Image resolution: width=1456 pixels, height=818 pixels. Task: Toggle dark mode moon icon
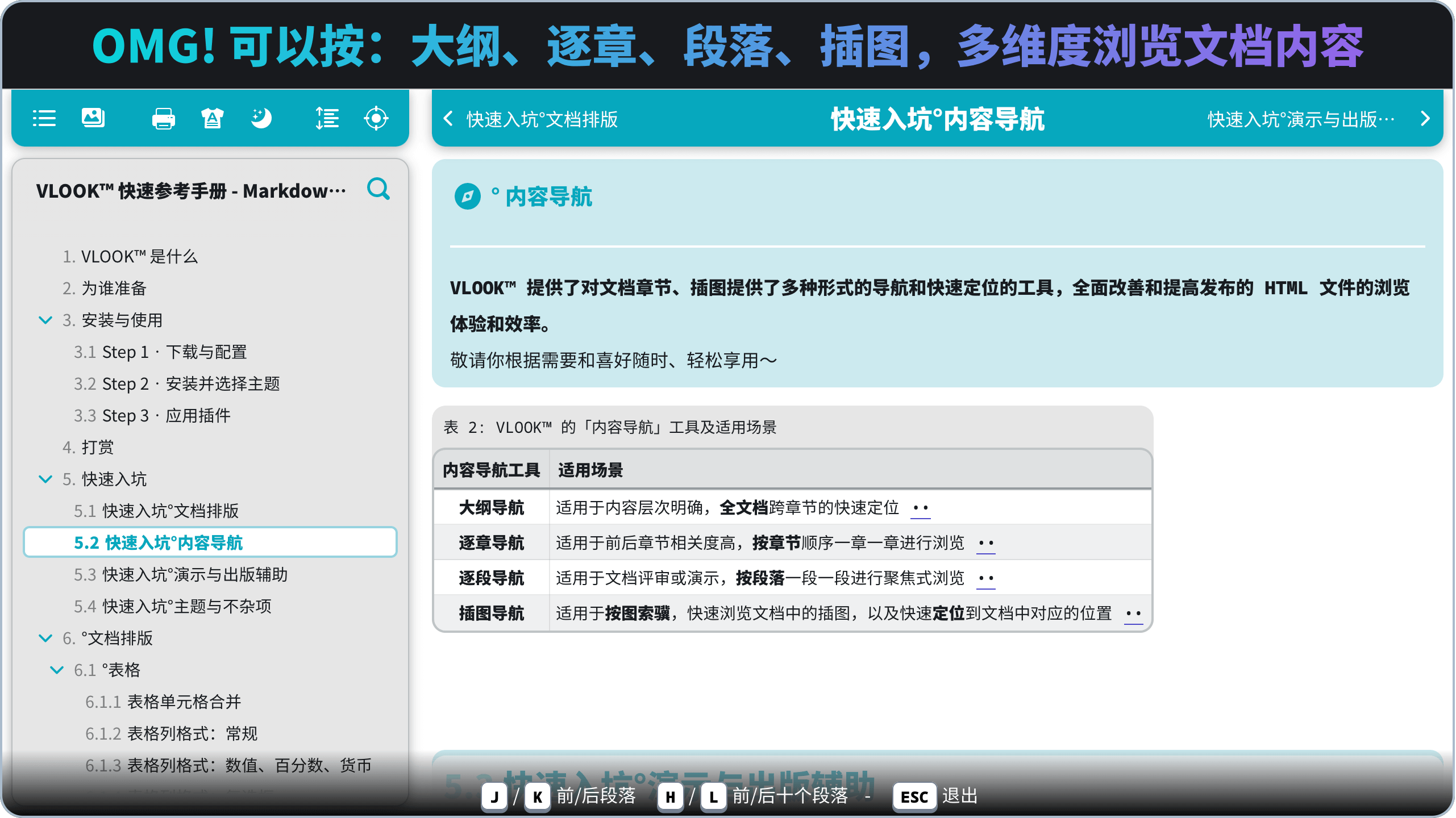point(261,118)
